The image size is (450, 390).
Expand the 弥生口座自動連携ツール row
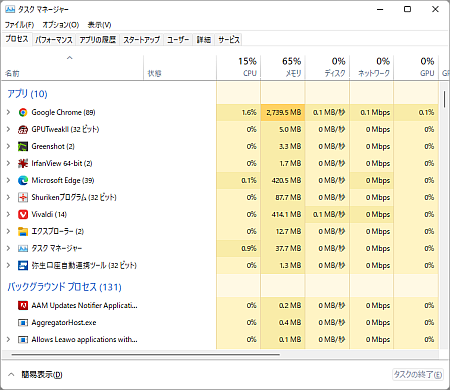tap(8, 265)
